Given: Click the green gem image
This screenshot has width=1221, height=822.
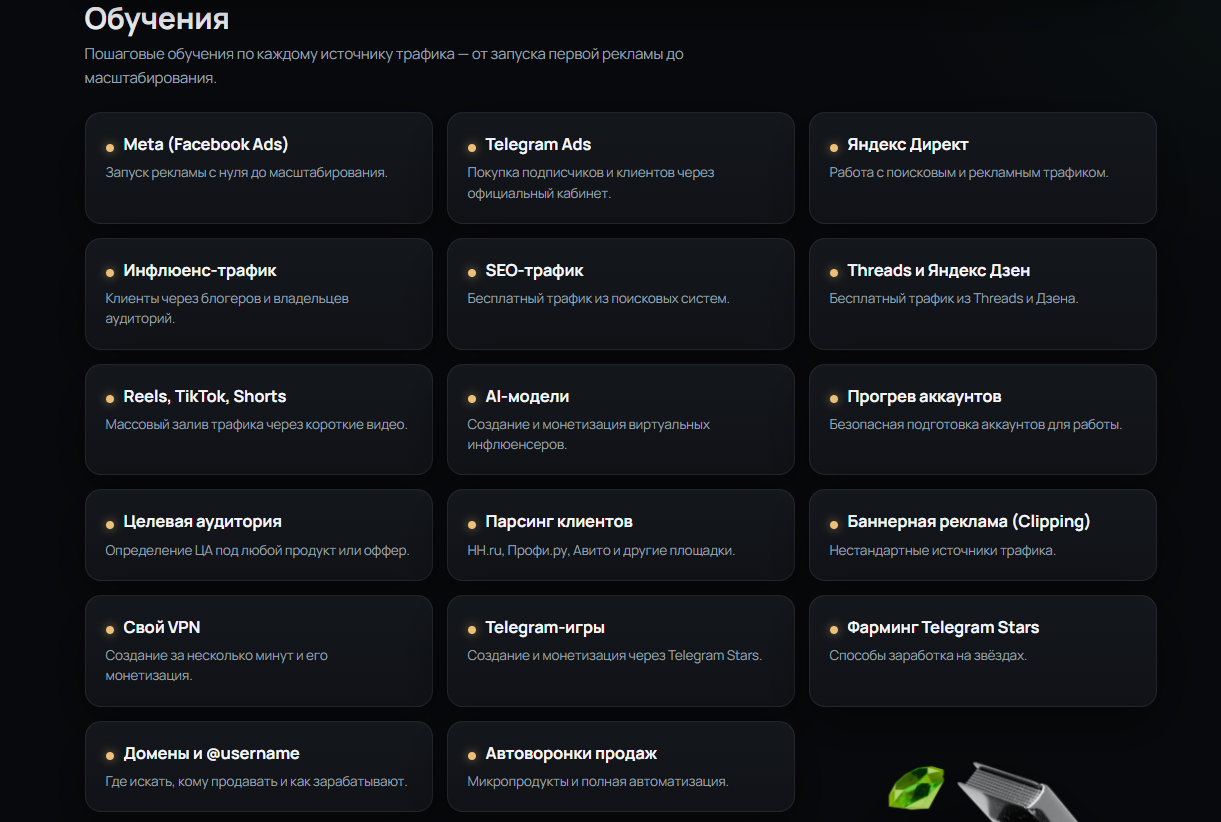Looking at the screenshot, I should pos(916,788).
